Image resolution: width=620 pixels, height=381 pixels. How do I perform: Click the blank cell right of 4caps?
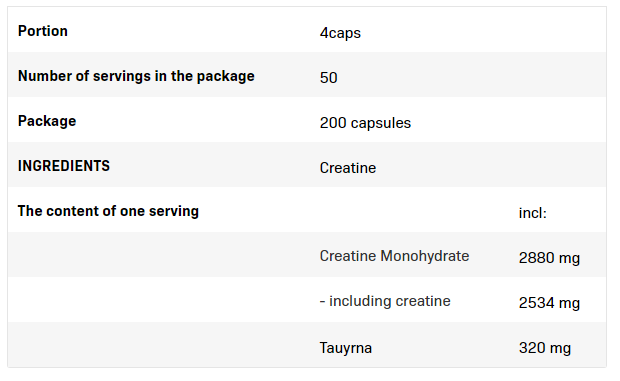click(558, 30)
